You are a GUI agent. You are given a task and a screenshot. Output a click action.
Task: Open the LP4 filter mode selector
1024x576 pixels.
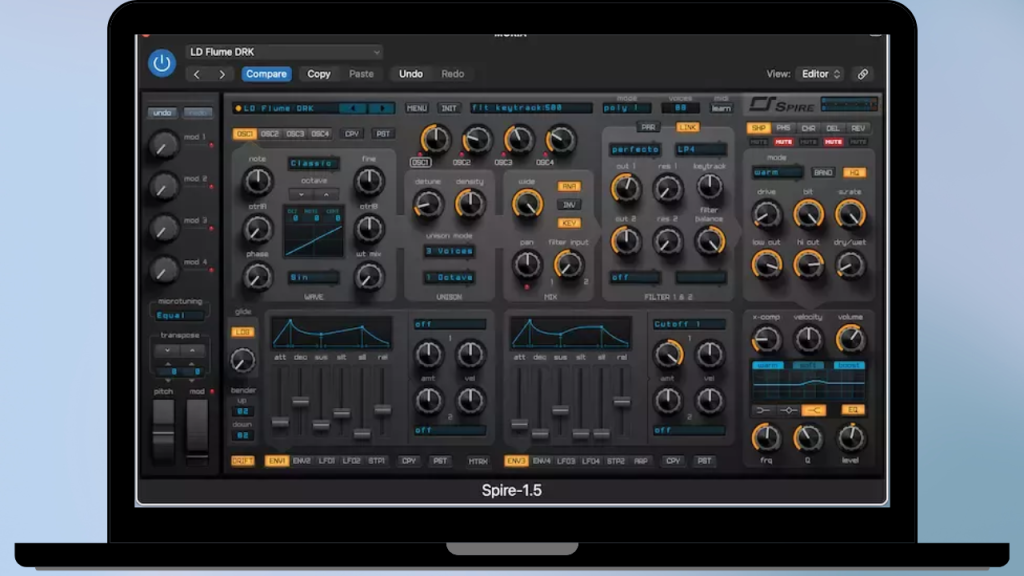[x=701, y=150]
